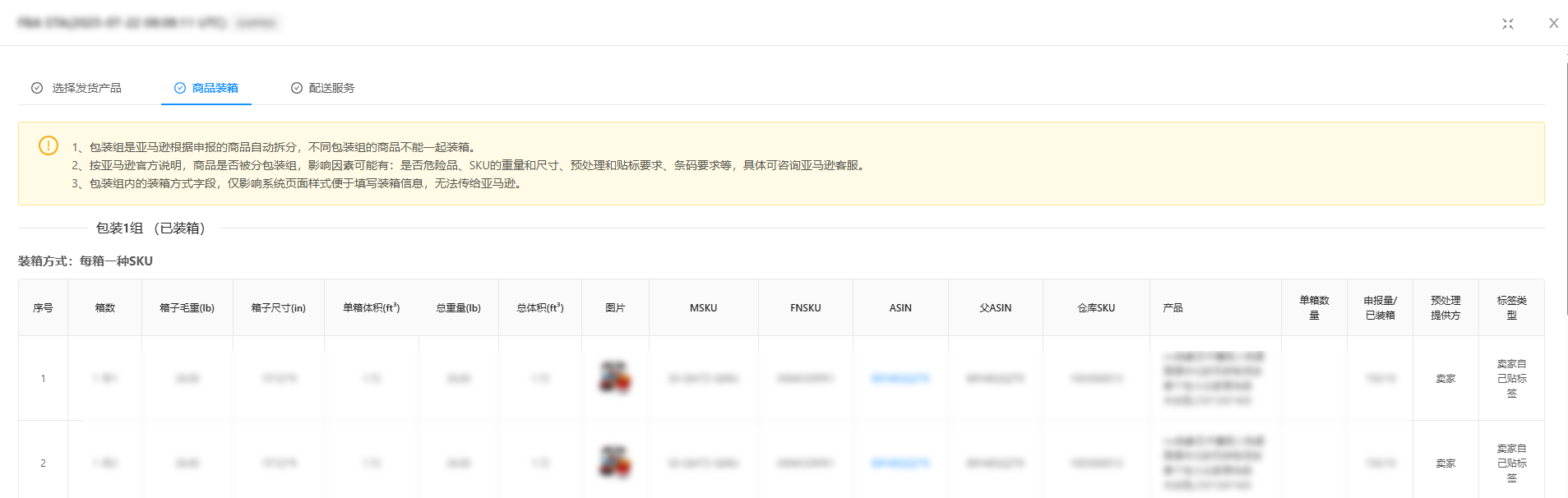Click the 箱数 column header
Image resolution: width=1568 pixels, height=498 pixels.
tap(105, 308)
